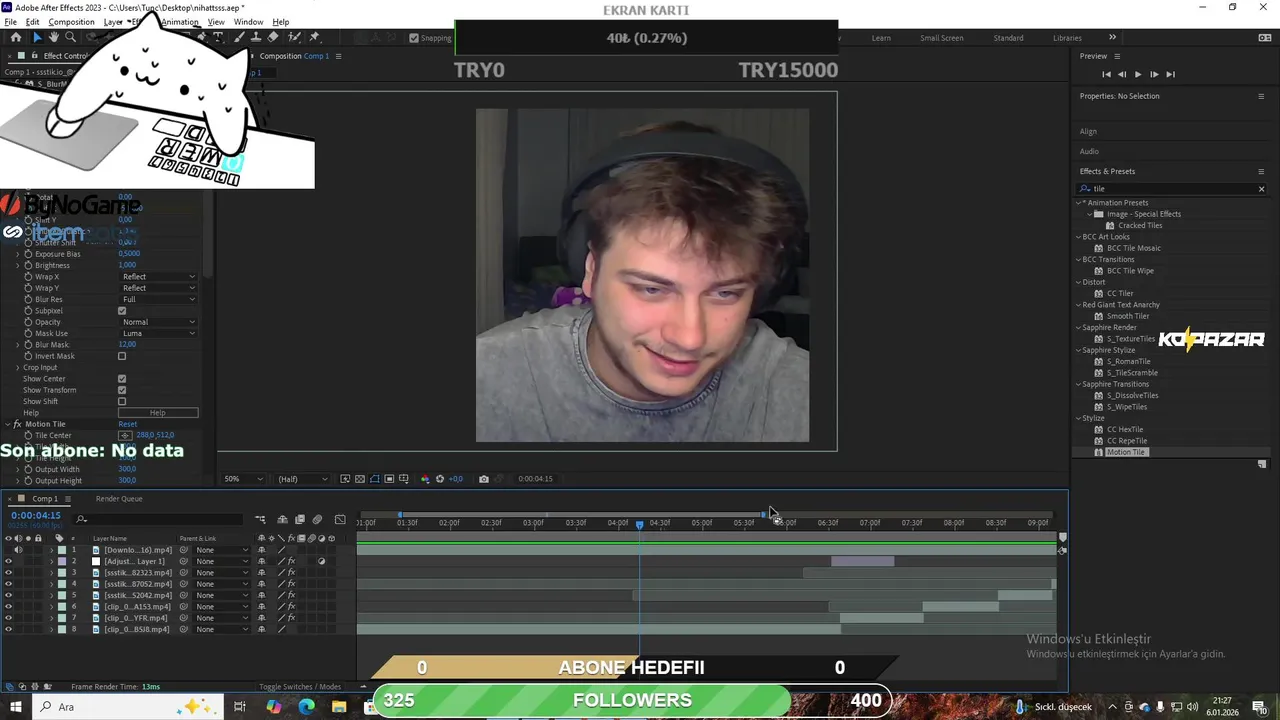Play the composition preview
Viewport: 1280px width, 720px height.
(1138, 74)
